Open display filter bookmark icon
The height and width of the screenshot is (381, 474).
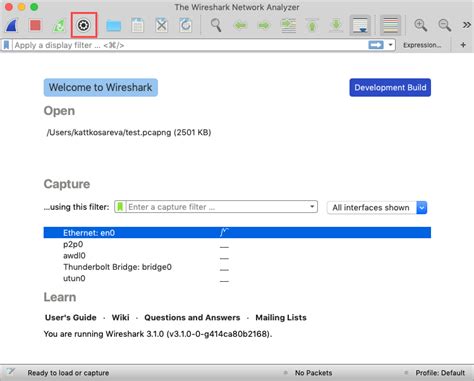point(7,45)
